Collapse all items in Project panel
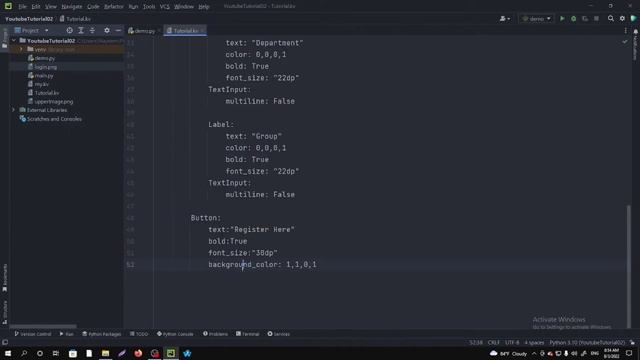640x360 pixels. 92,30
